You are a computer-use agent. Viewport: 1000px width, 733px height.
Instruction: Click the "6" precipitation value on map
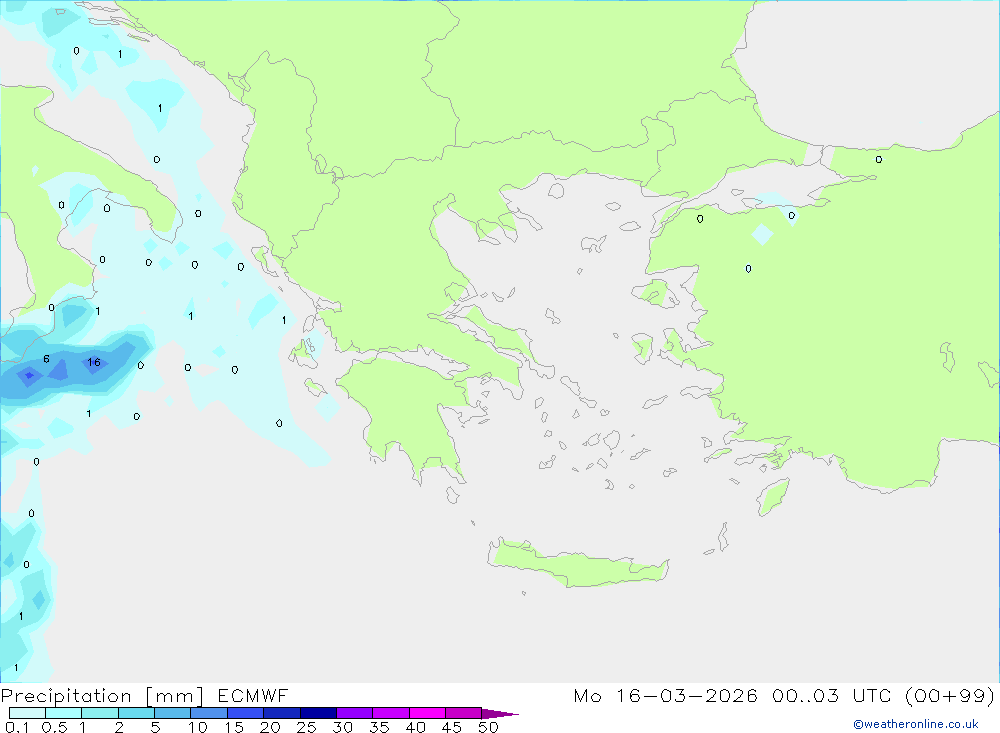pos(47,359)
